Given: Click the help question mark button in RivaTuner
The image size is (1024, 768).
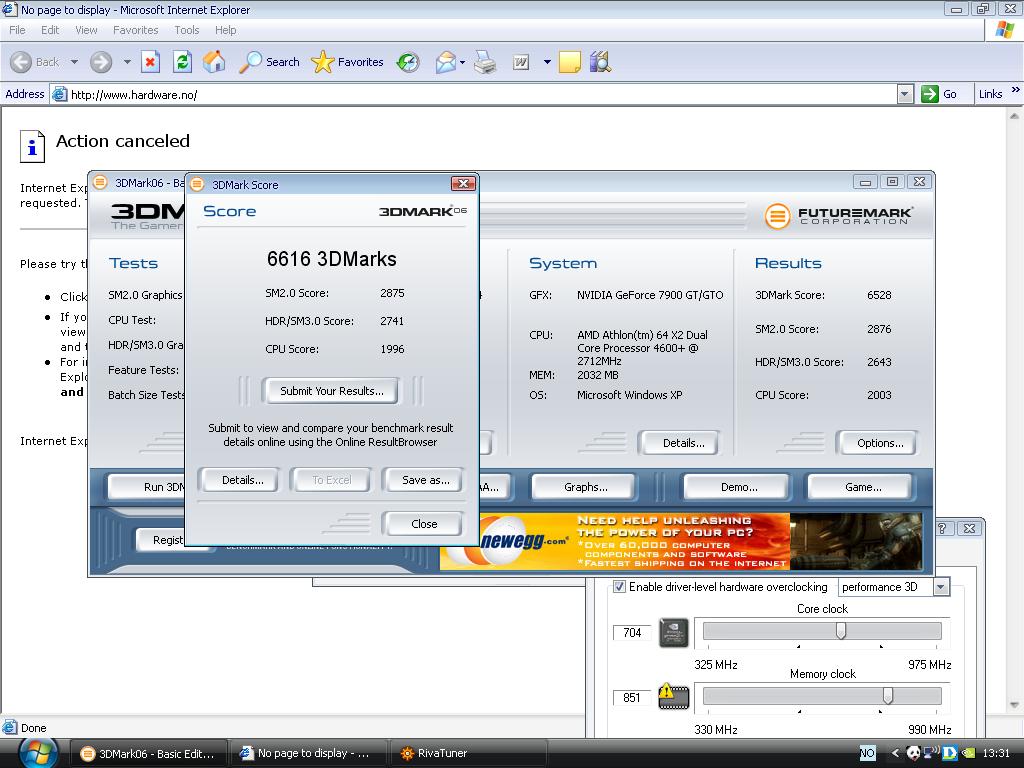Looking at the screenshot, I should [942, 528].
